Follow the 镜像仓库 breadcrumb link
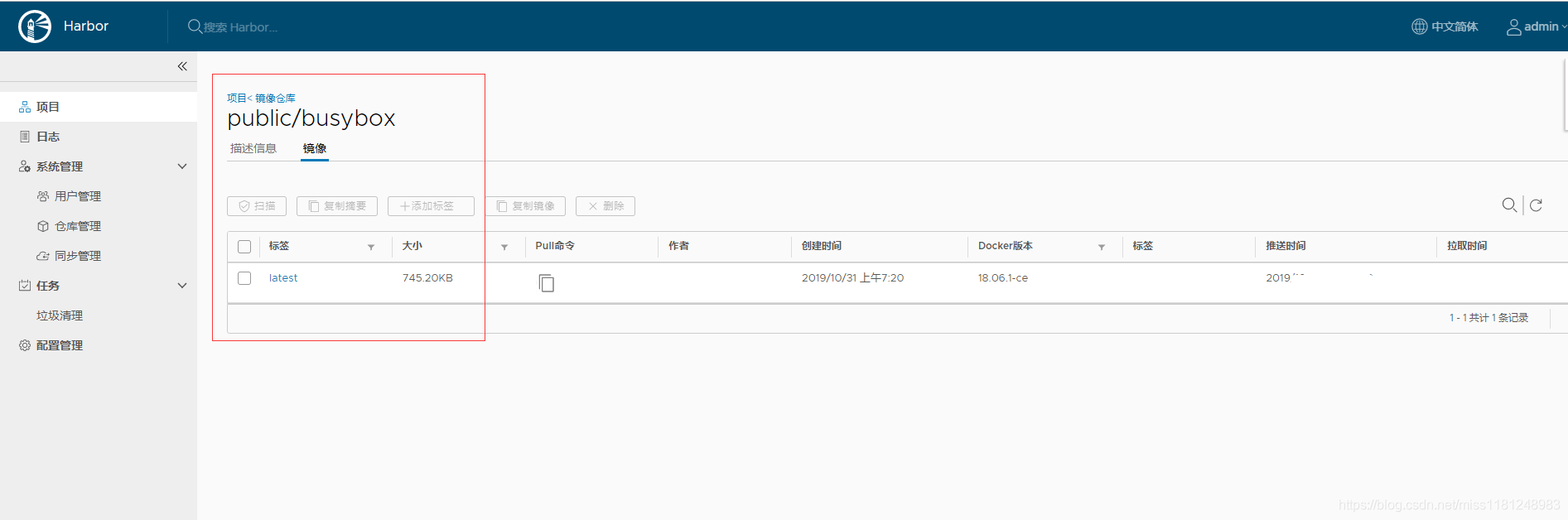 pyautogui.click(x=275, y=98)
